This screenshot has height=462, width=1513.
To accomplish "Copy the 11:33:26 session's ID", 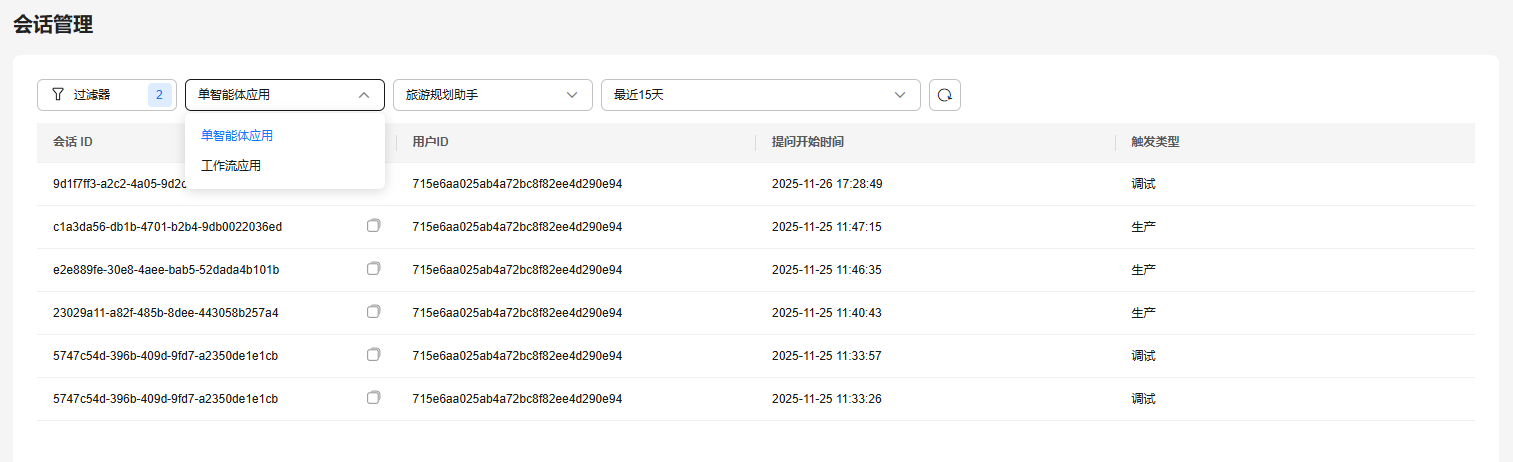I will coord(374,398).
